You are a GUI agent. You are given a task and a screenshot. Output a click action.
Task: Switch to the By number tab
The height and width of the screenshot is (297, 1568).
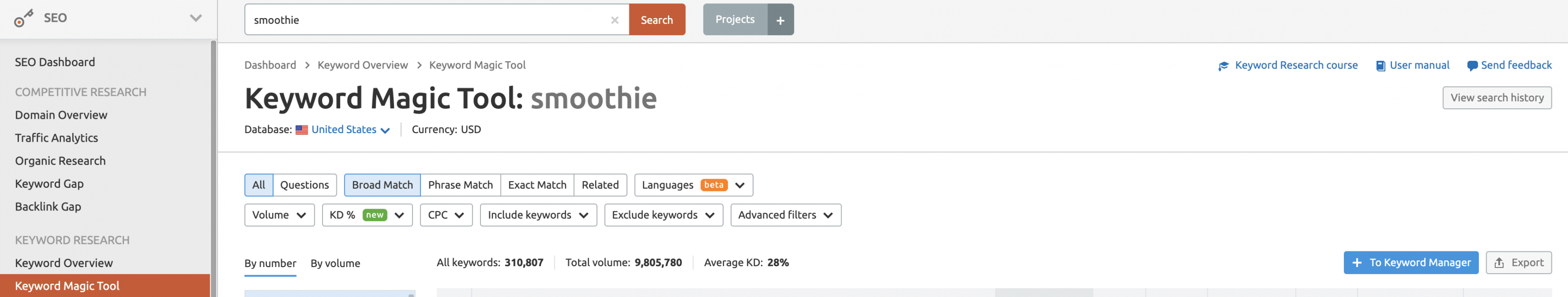point(270,264)
